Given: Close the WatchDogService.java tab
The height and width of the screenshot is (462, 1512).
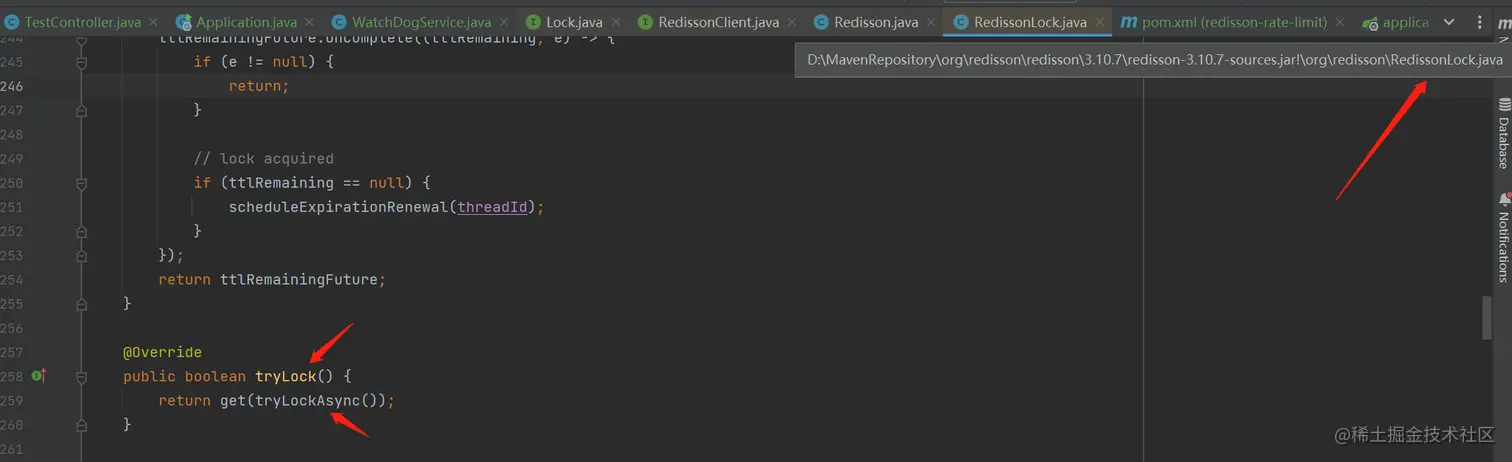Looking at the screenshot, I should pyautogui.click(x=501, y=22).
